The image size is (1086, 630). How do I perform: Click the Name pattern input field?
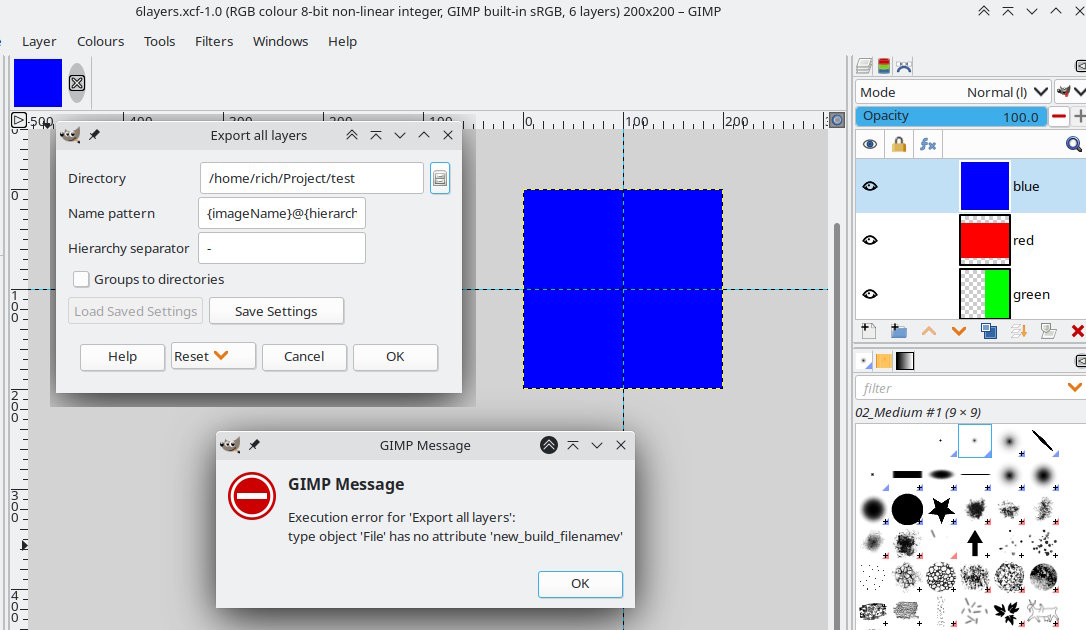(x=282, y=213)
